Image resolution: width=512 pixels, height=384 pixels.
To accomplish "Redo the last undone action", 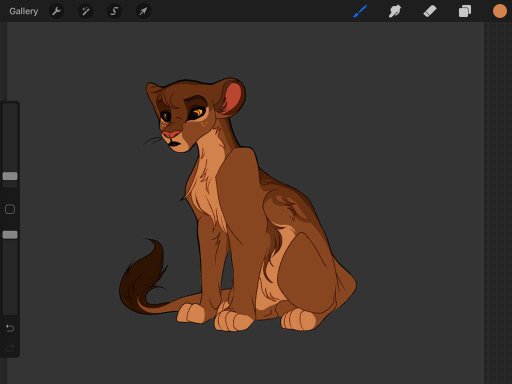I will coord(10,348).
